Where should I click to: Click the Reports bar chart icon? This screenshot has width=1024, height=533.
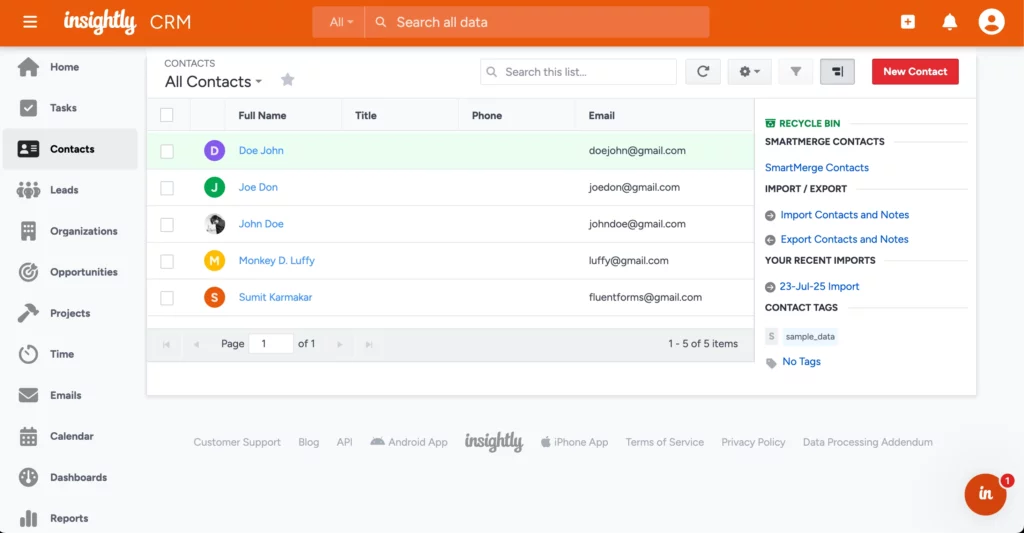(28, 519)
